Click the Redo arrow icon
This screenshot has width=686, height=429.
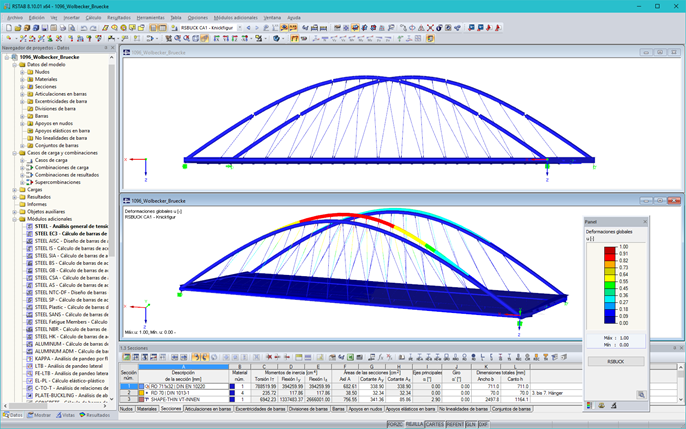[x=92, y=28]
